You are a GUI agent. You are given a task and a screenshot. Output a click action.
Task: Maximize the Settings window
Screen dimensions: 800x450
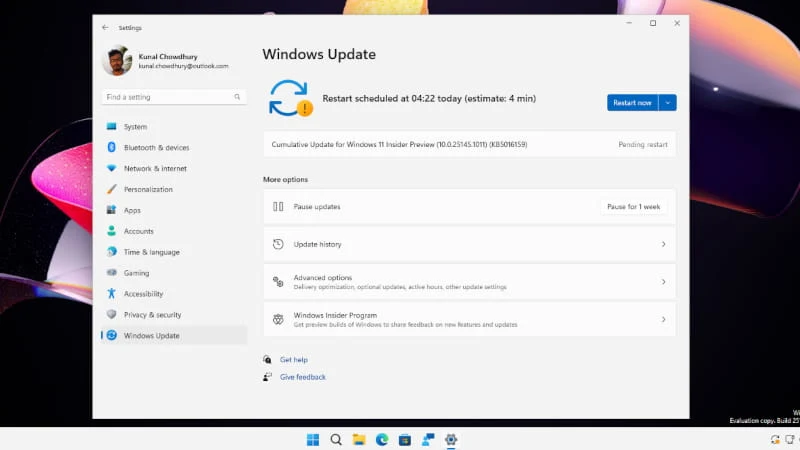click(653, 23)
